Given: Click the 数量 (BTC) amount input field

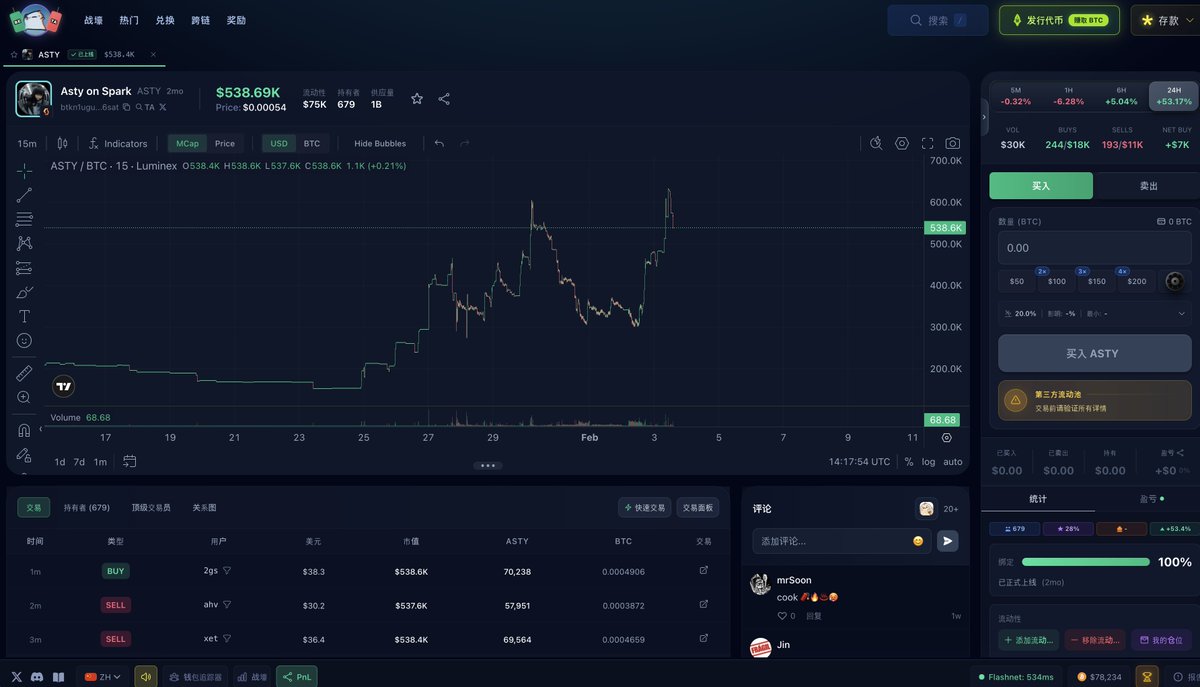Looking at the screenshot, I should pyautogui.click(x=1095, y=247).
